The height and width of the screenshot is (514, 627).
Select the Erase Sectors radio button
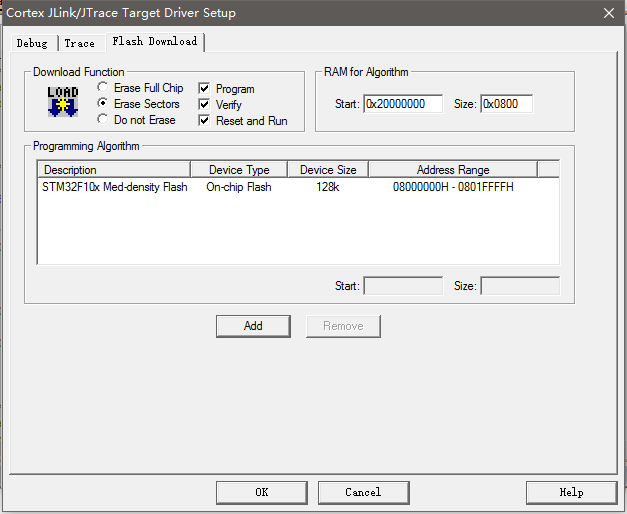click(x=103, y=103)
